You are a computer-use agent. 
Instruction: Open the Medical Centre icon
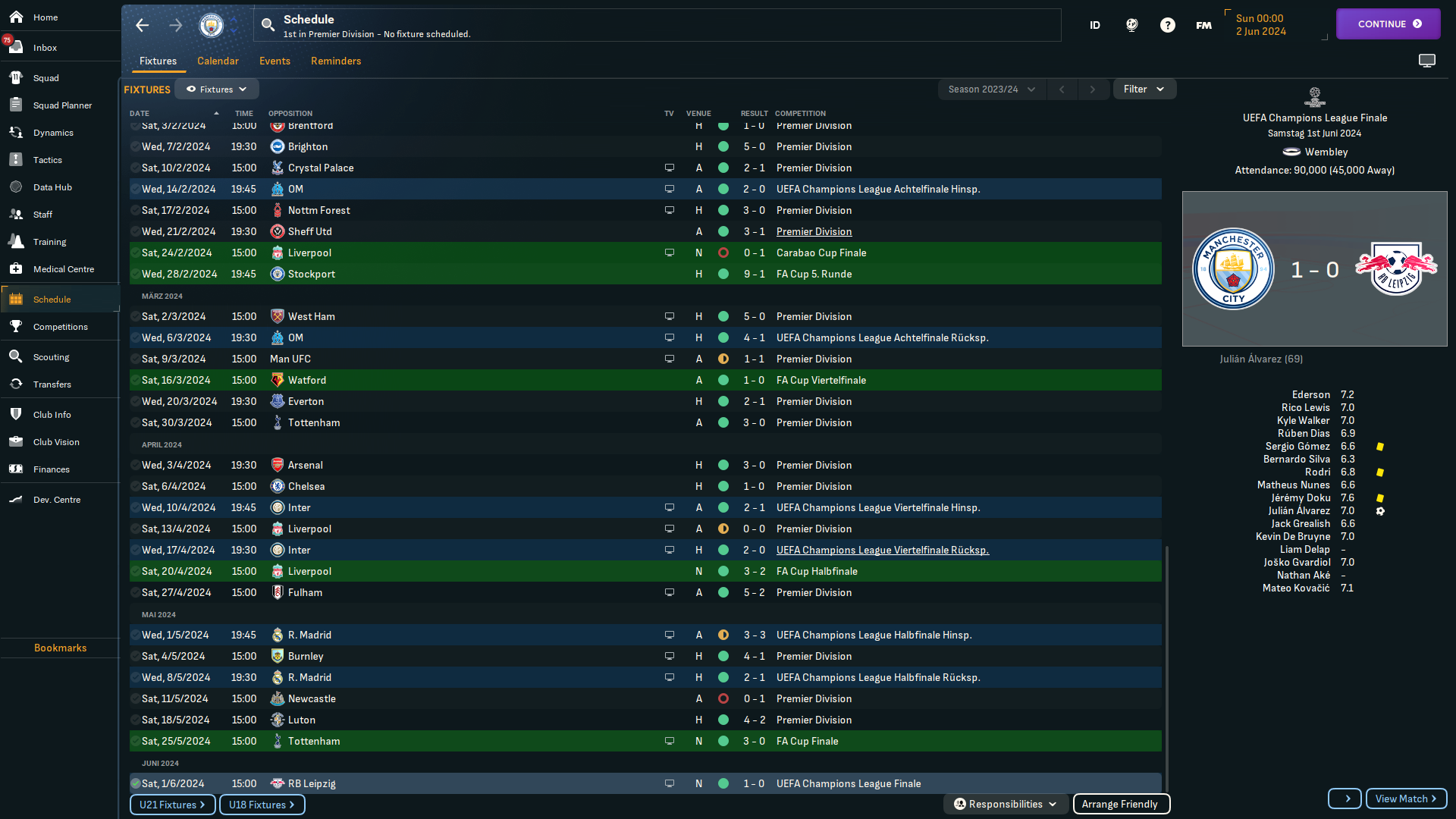[x=16, y=268]
